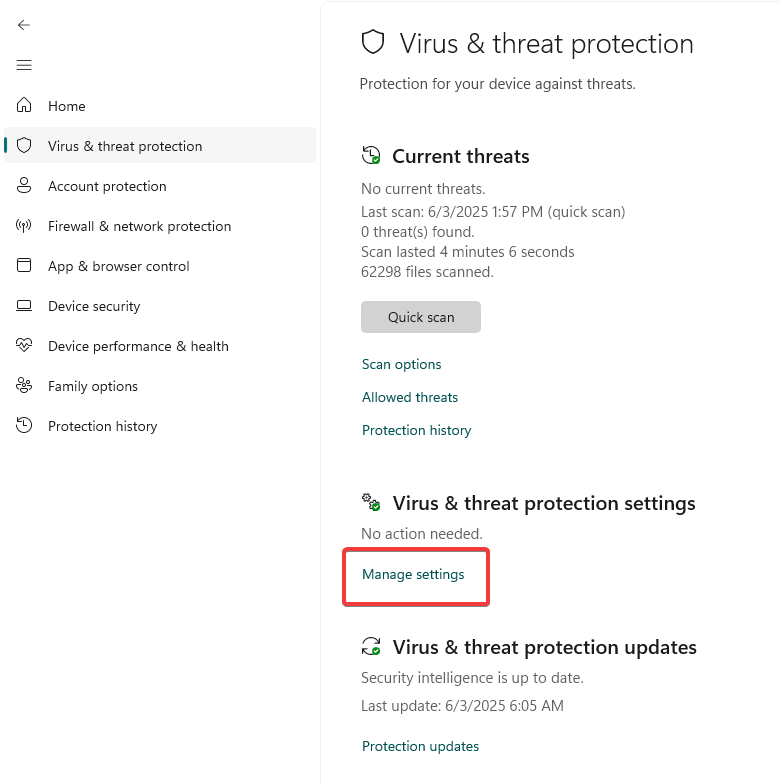Screen dimensions: 780x784
Task: Click the Home house icon
Action: [x=24, y=106]
